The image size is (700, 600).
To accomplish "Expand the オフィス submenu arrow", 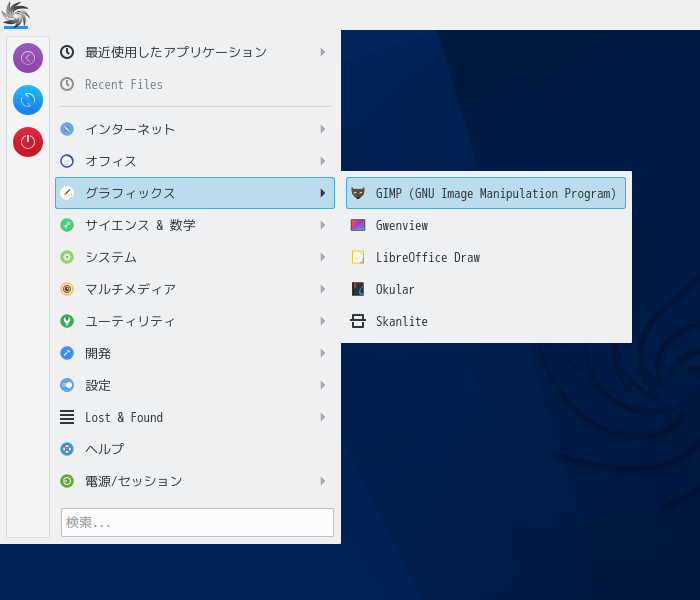I will point(323,161).
